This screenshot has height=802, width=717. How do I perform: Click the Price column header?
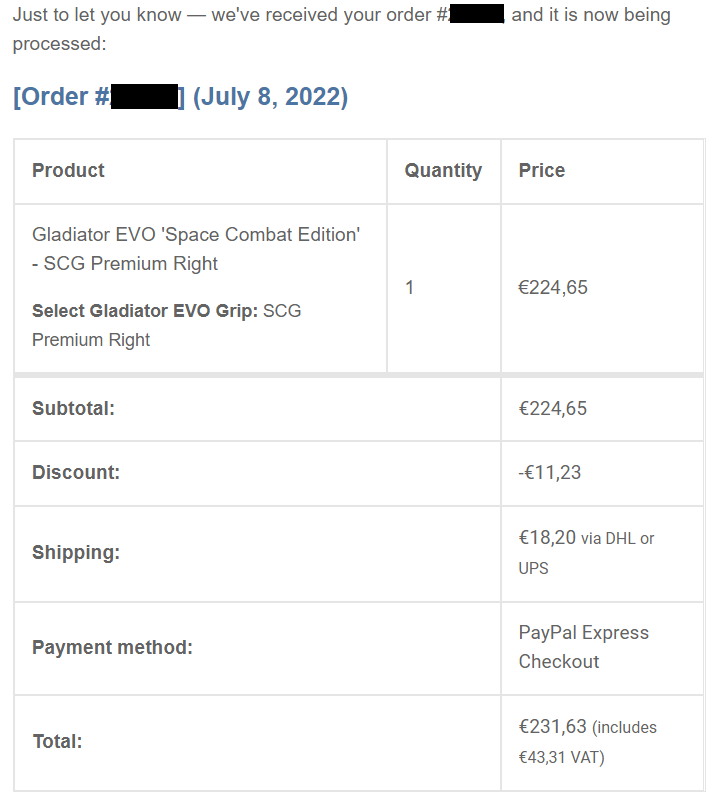tap(541, 170)
